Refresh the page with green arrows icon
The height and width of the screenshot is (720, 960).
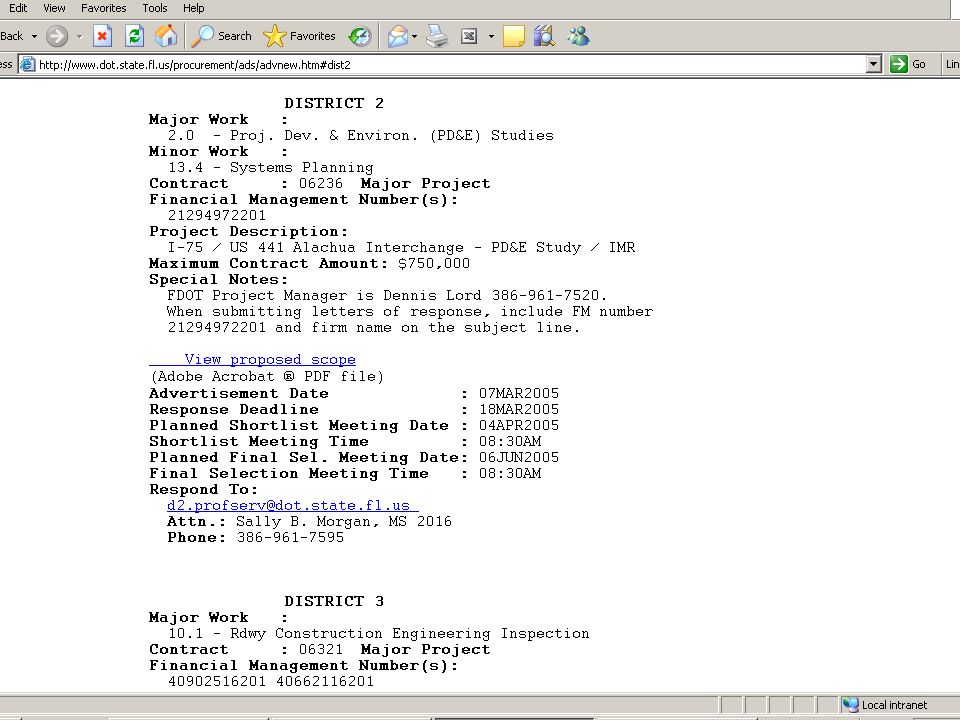pyautogui.click(x=134, y=36)
